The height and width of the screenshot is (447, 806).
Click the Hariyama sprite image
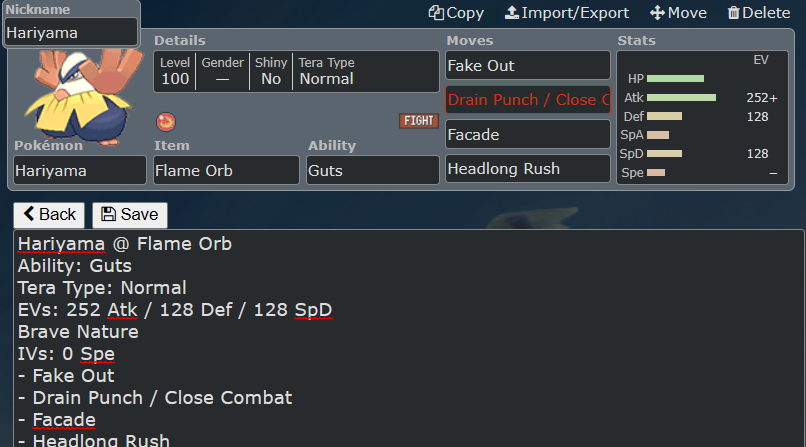point(82,95)
